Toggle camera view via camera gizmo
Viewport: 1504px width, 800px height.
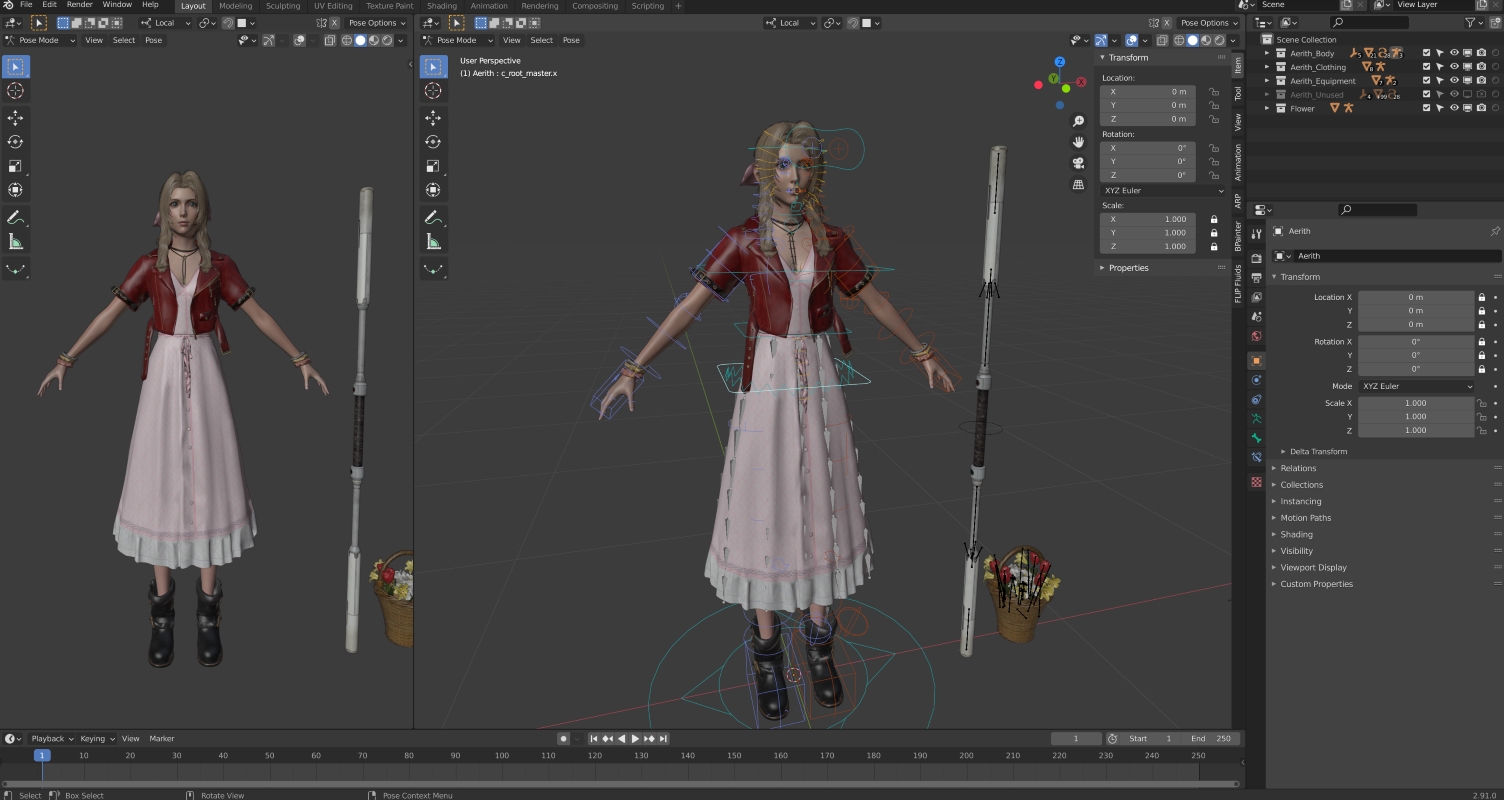tap(1078, 163)
